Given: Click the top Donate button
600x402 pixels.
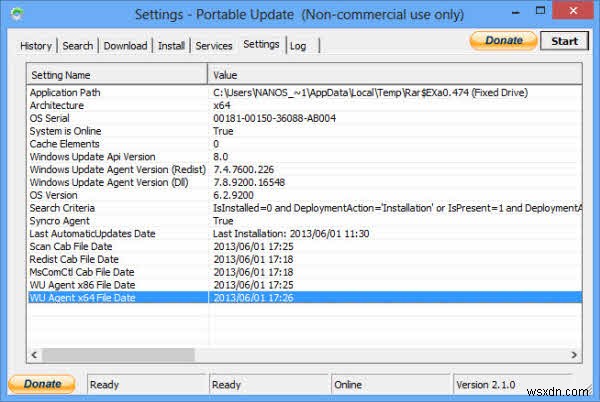Looking at the screenshot, I should [503, 41].
